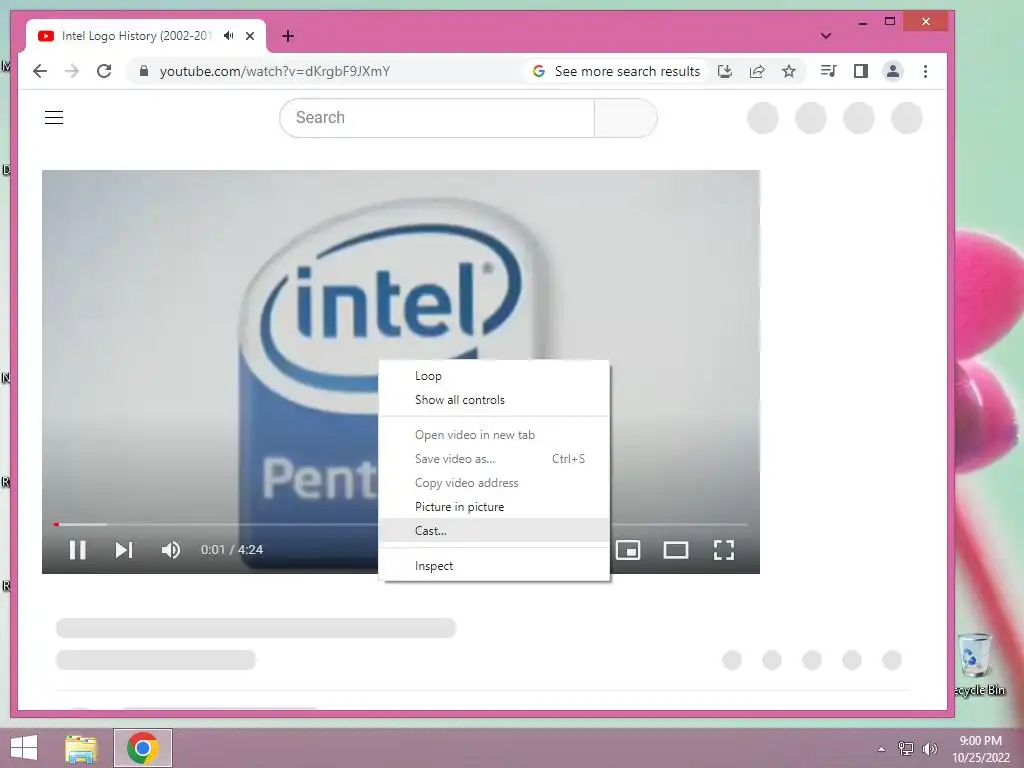Enable miniplayer mode
Viewport: 1024px width, 768px height.
click(628, 550)
